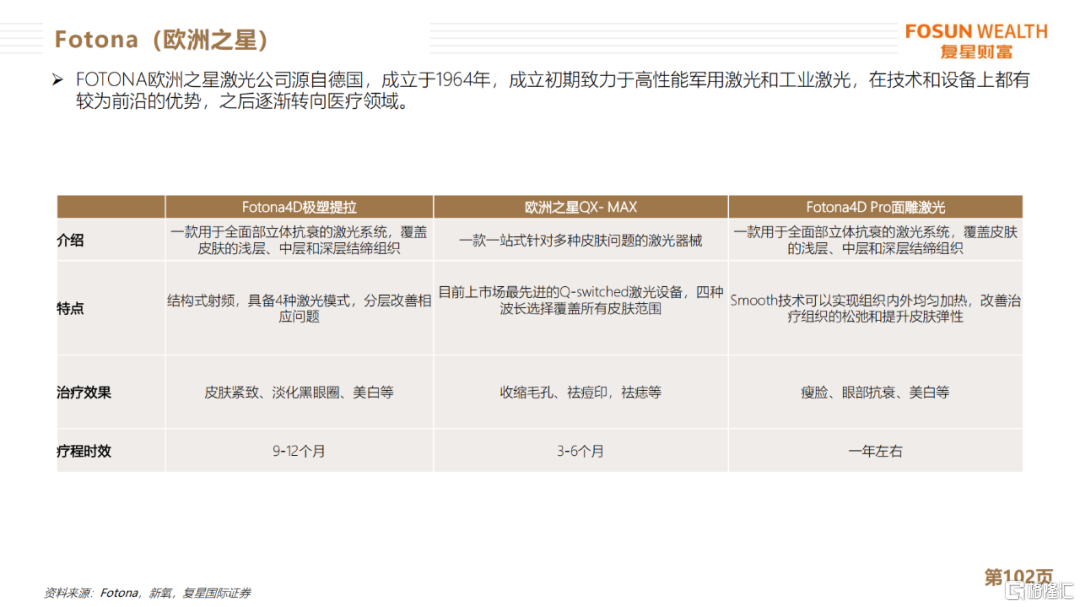Select the intro paragraph about FOTONA founded in 1964

pos(552,90)
